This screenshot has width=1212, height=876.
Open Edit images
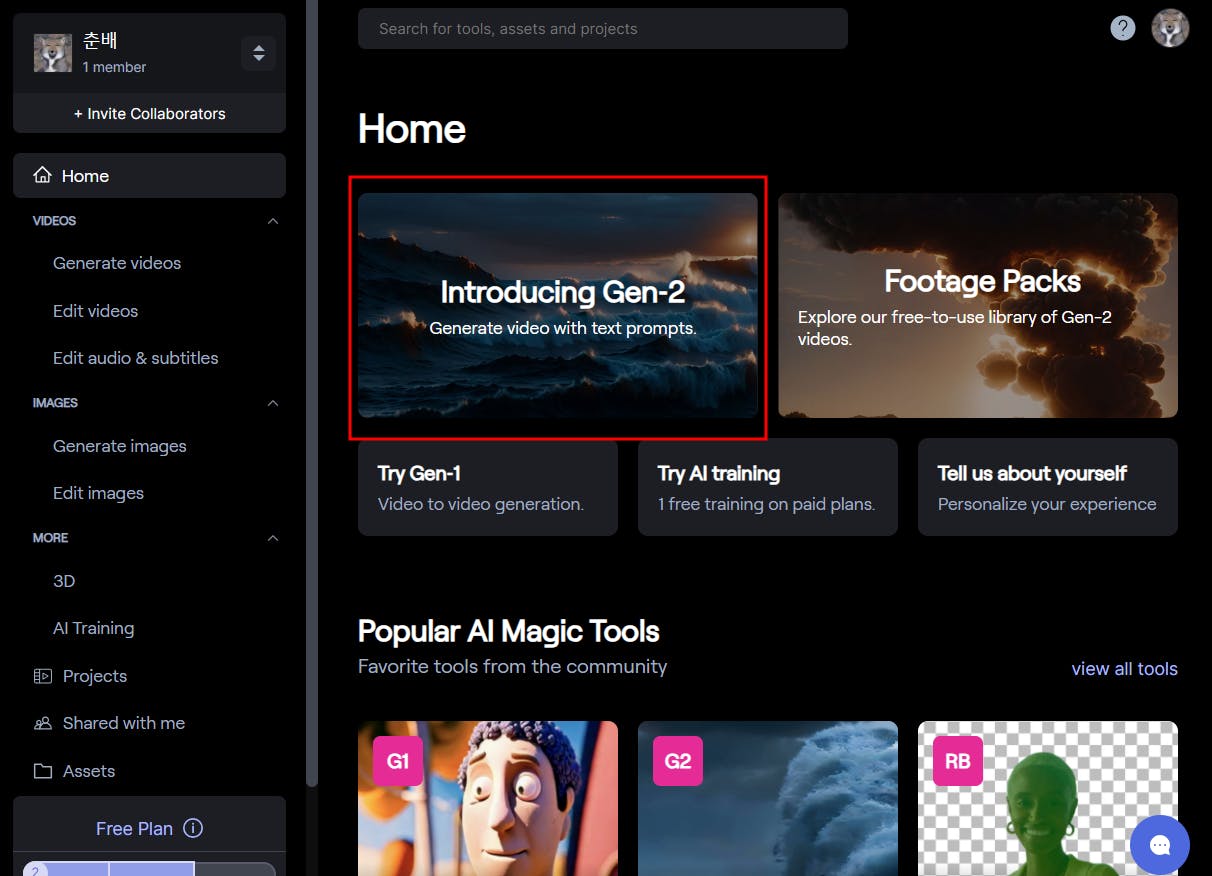[98, 493]
